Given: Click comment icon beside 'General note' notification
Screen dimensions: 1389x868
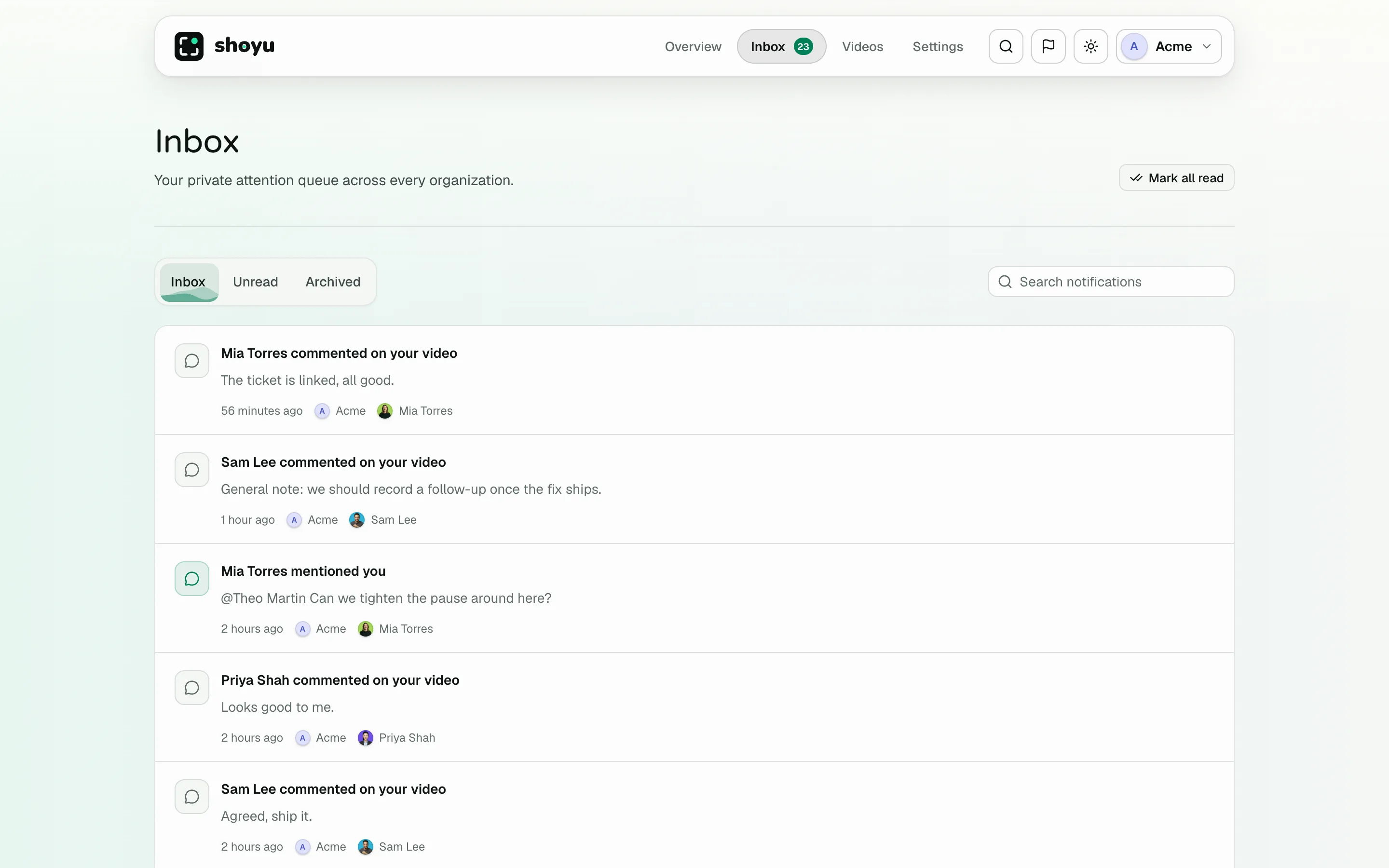Looking at the screenshot, I should pos(191,470).
